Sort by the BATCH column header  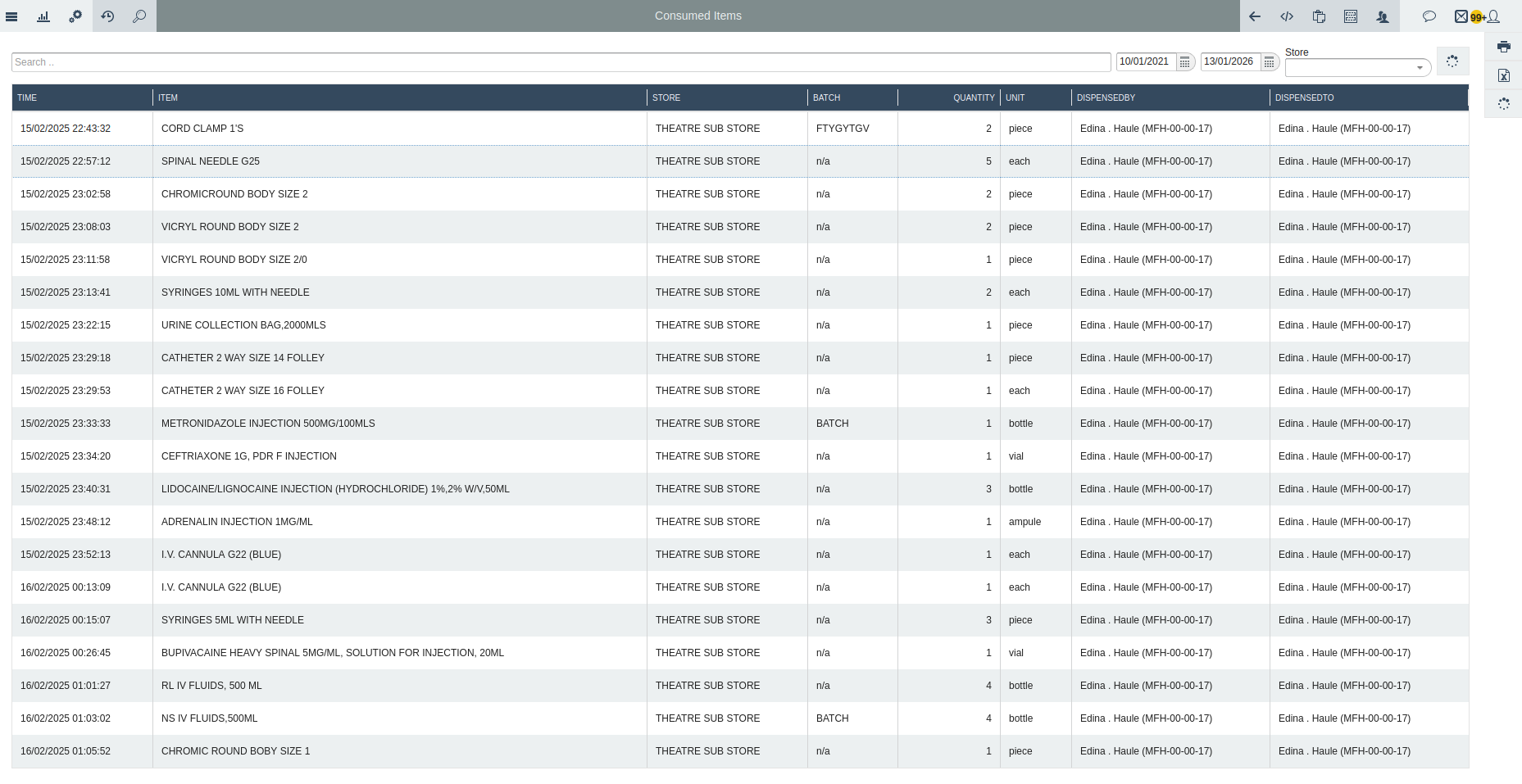click(x=852, y=97)
